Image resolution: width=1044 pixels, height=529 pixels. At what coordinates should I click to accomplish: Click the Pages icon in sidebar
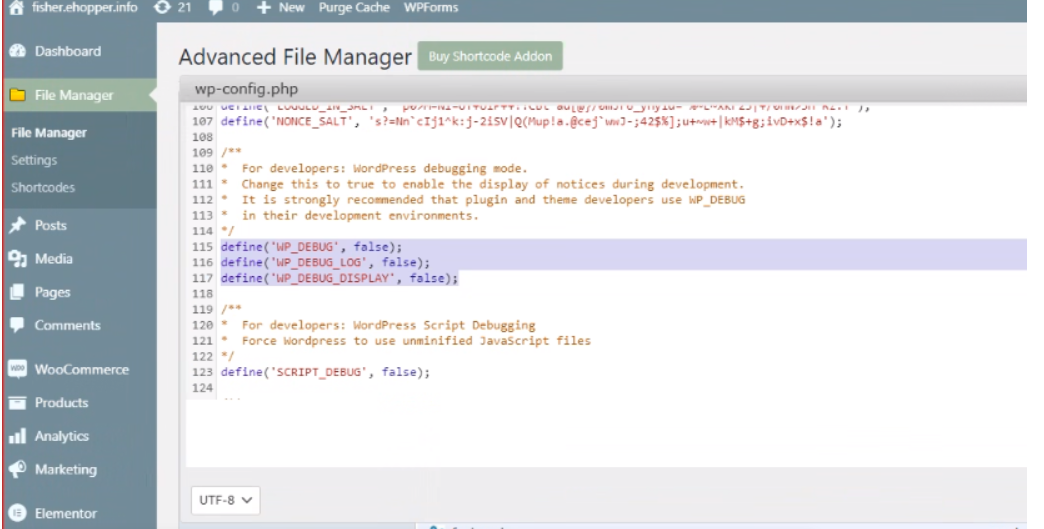point(17,293)
